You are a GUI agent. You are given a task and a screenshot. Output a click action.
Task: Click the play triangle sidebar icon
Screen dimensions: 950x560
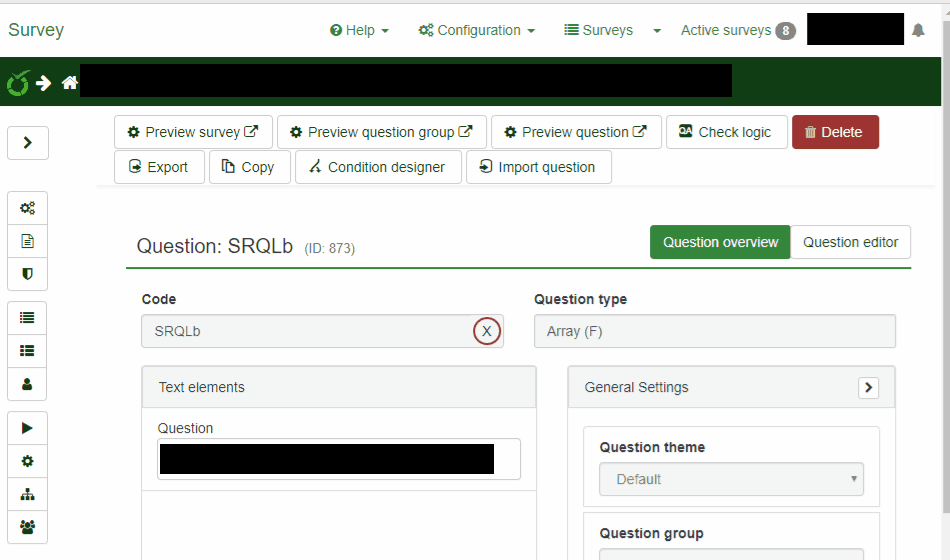point(28,428)
